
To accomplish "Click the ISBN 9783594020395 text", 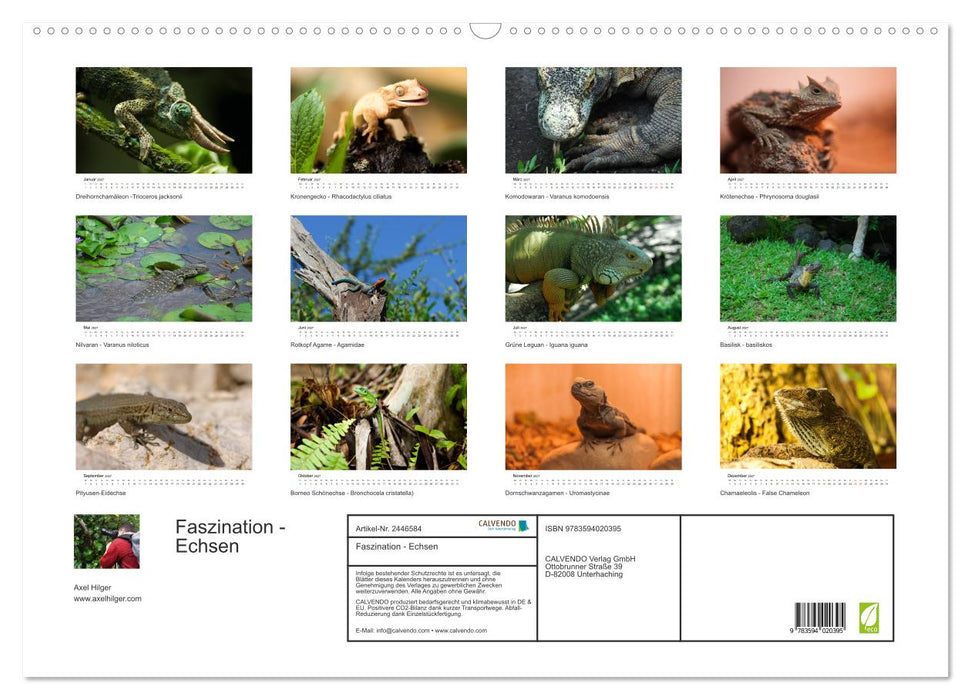I will click(583, 529).
